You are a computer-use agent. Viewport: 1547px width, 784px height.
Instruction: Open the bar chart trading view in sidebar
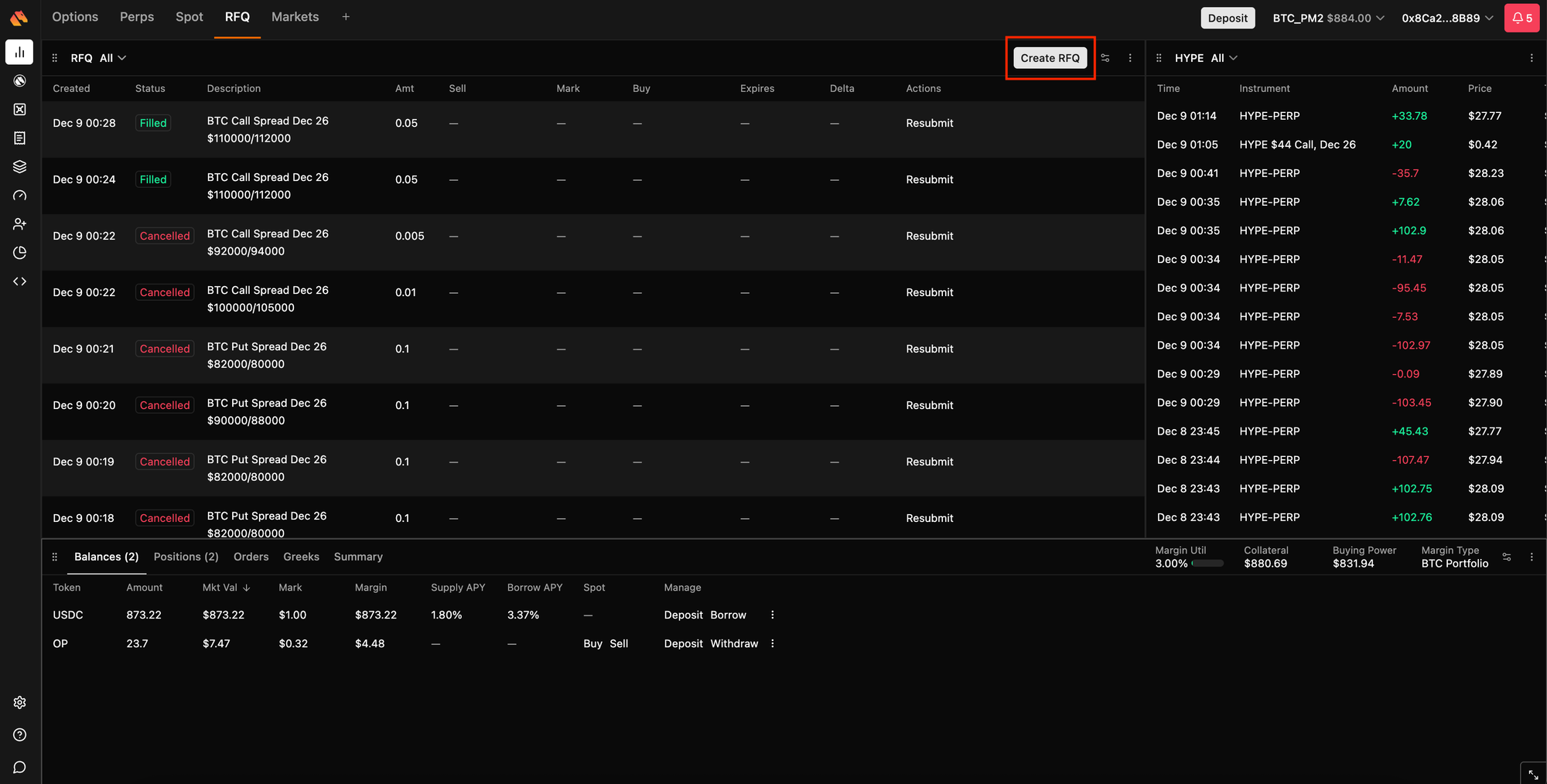19,52
